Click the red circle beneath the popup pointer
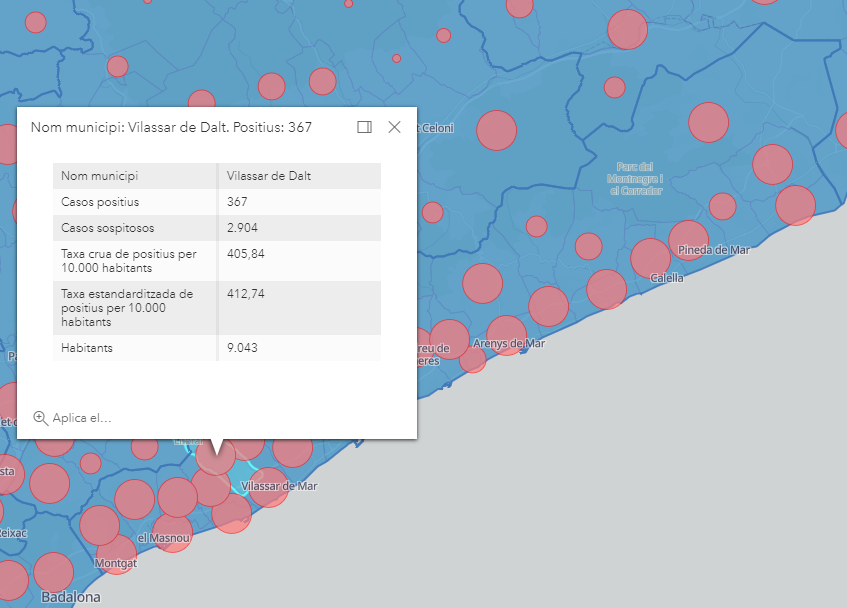This screenshot has height=608, width=847. click(x=216, y=455)
